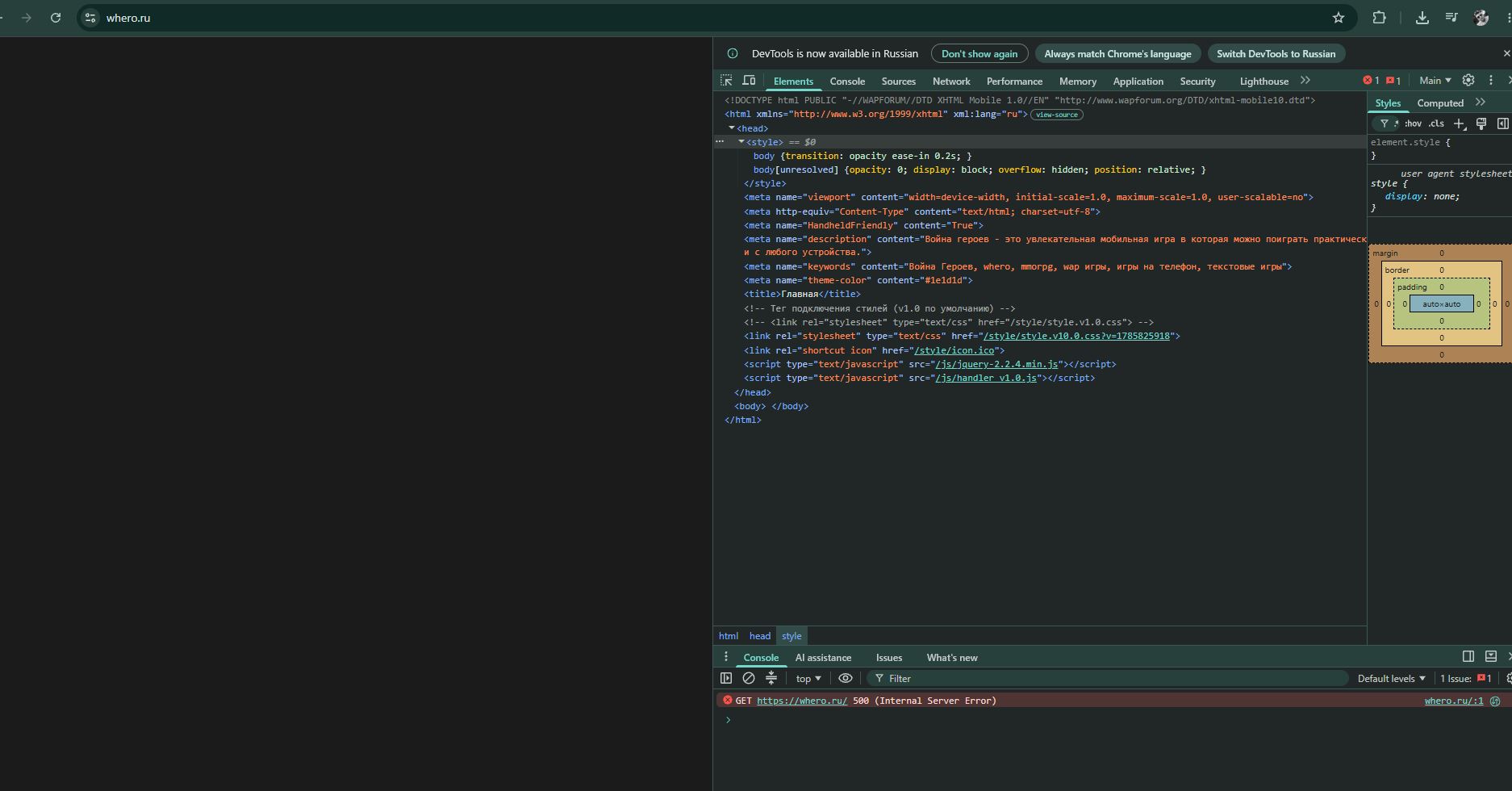Open the jquery-2.2.4.min.js script link

(x=996, y=364)
